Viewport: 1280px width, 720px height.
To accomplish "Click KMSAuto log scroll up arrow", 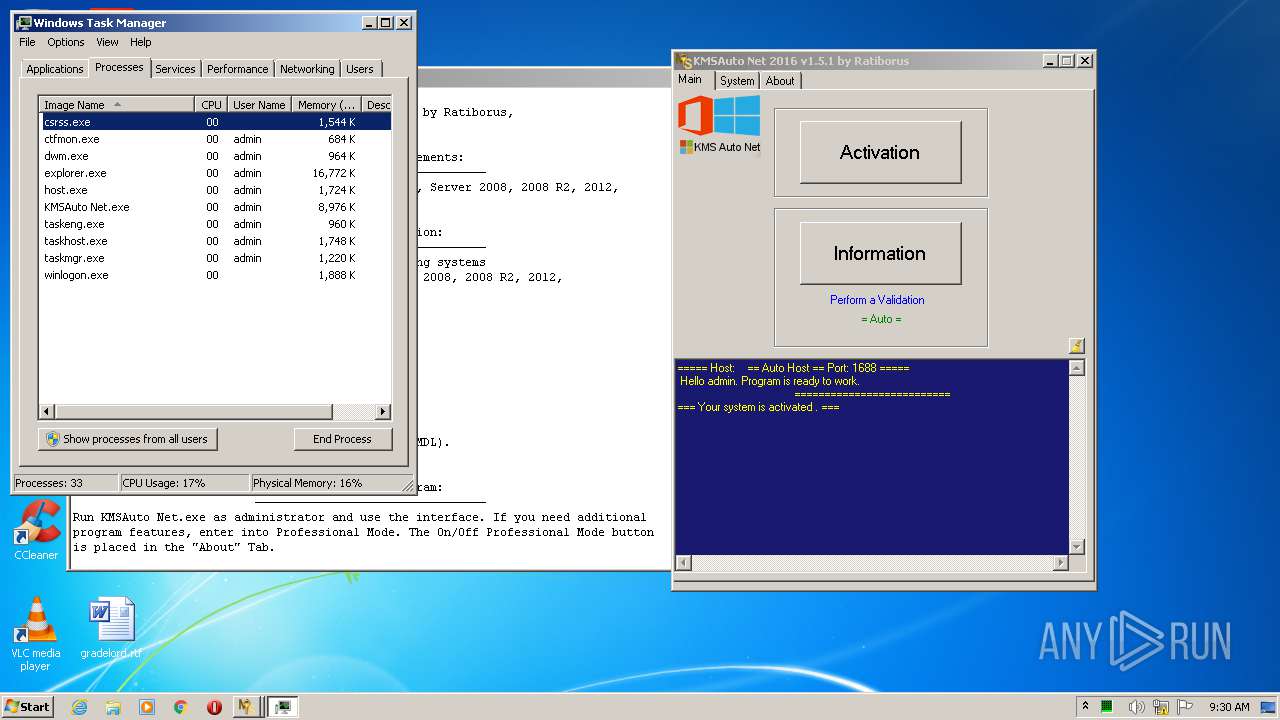I will click(1077, 368).
